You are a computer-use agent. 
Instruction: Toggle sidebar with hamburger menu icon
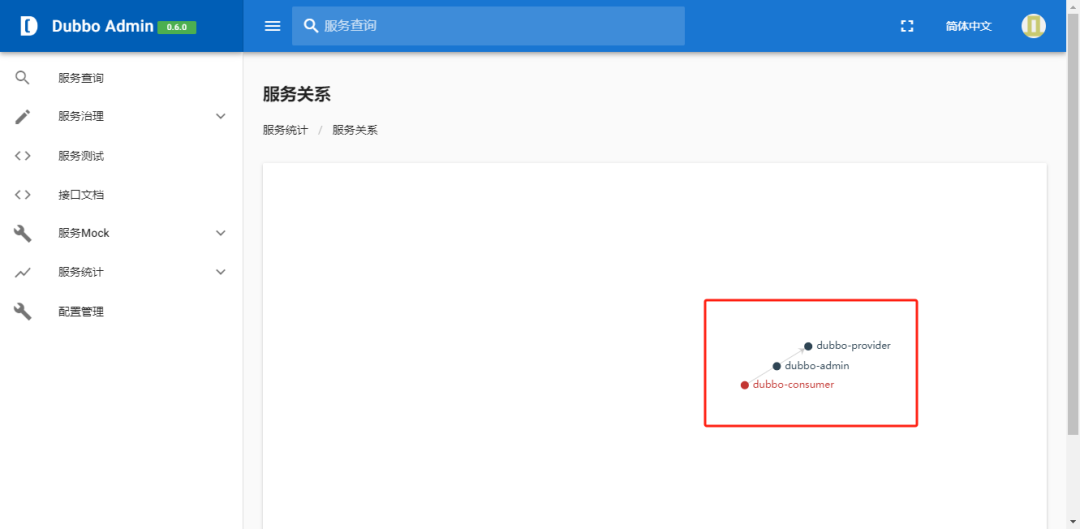(x=273, y=26)
